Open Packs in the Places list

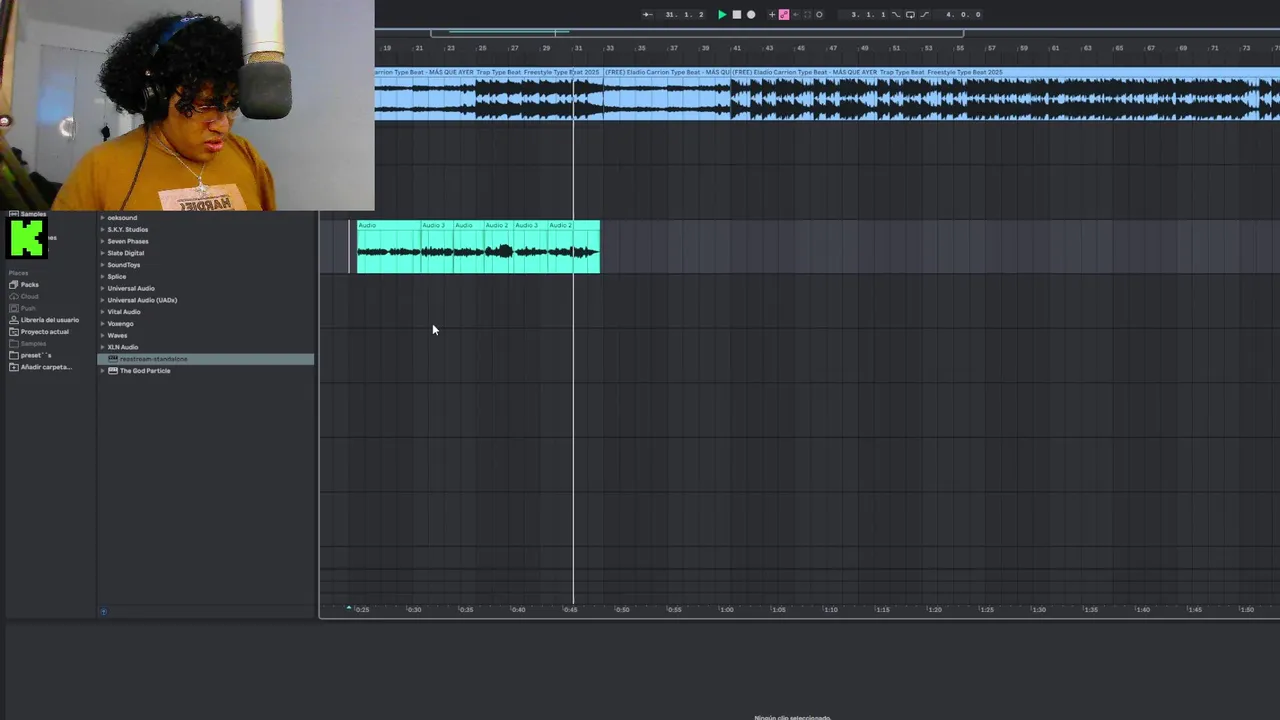29,285
